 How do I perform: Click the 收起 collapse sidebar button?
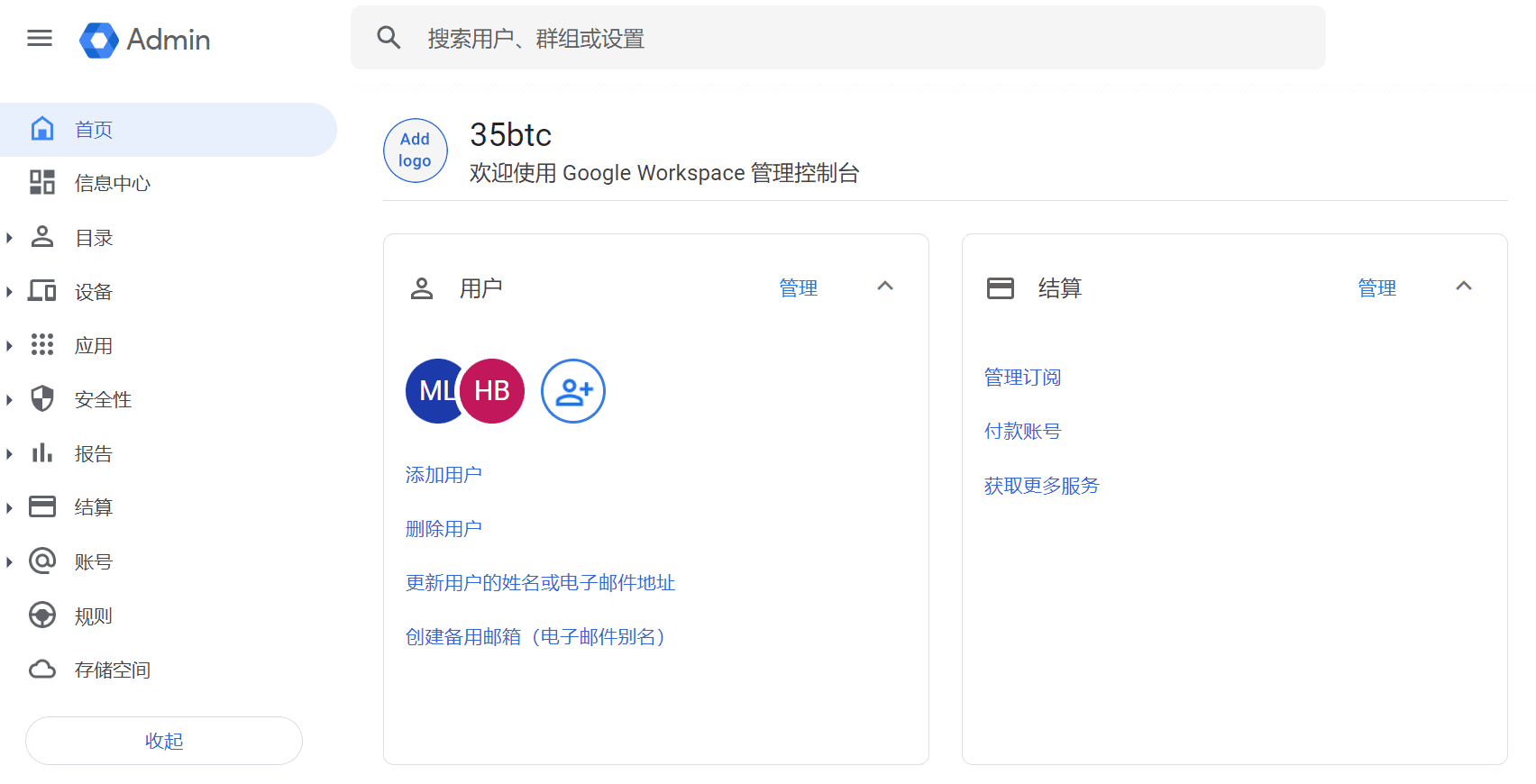coord(164,741)
